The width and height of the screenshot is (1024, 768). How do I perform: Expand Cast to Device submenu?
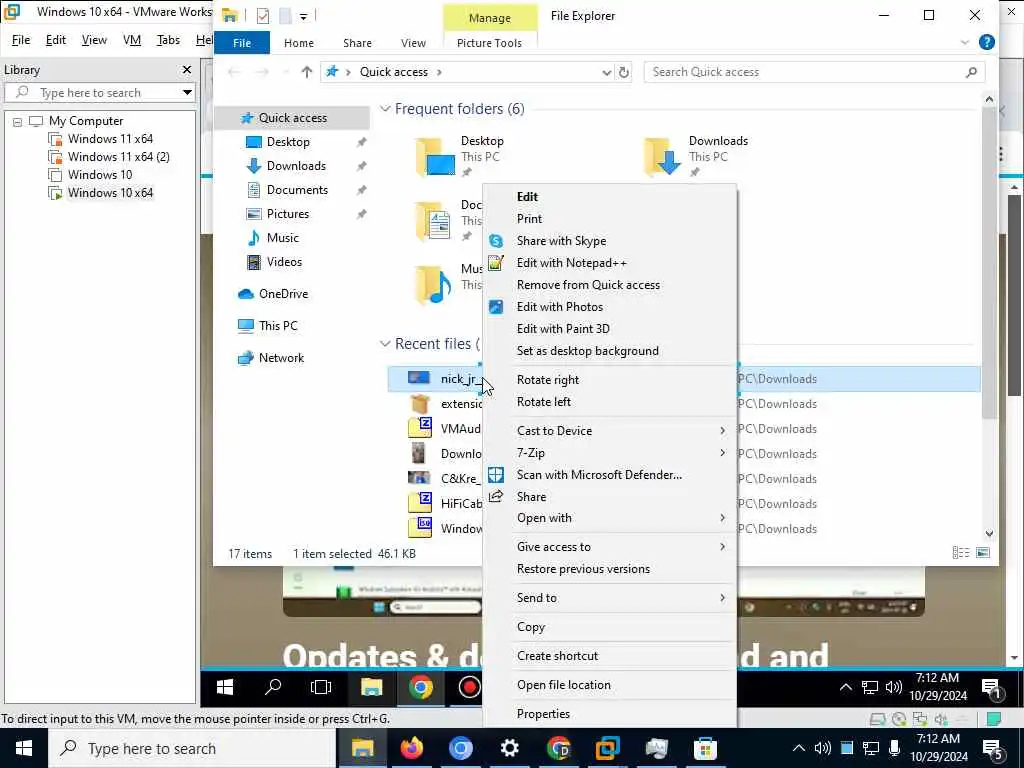[722, 431]
